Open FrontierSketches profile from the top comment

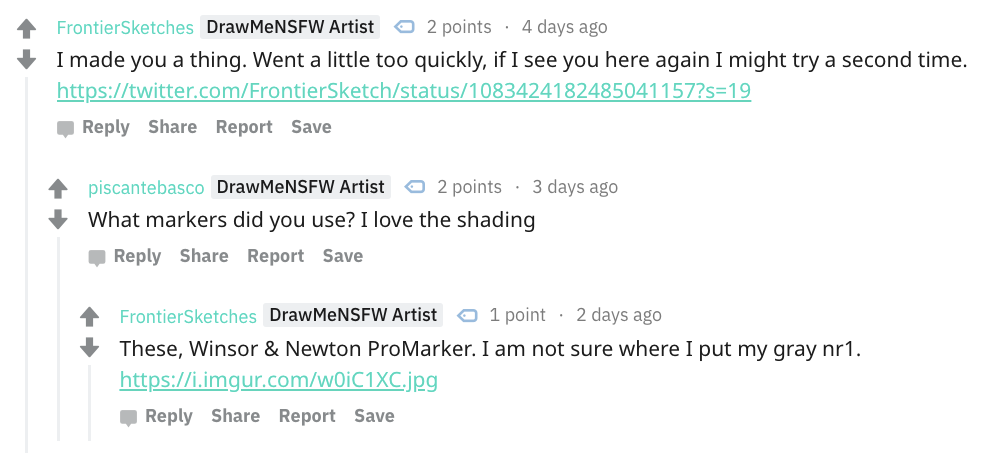click(x=125, y=27)
